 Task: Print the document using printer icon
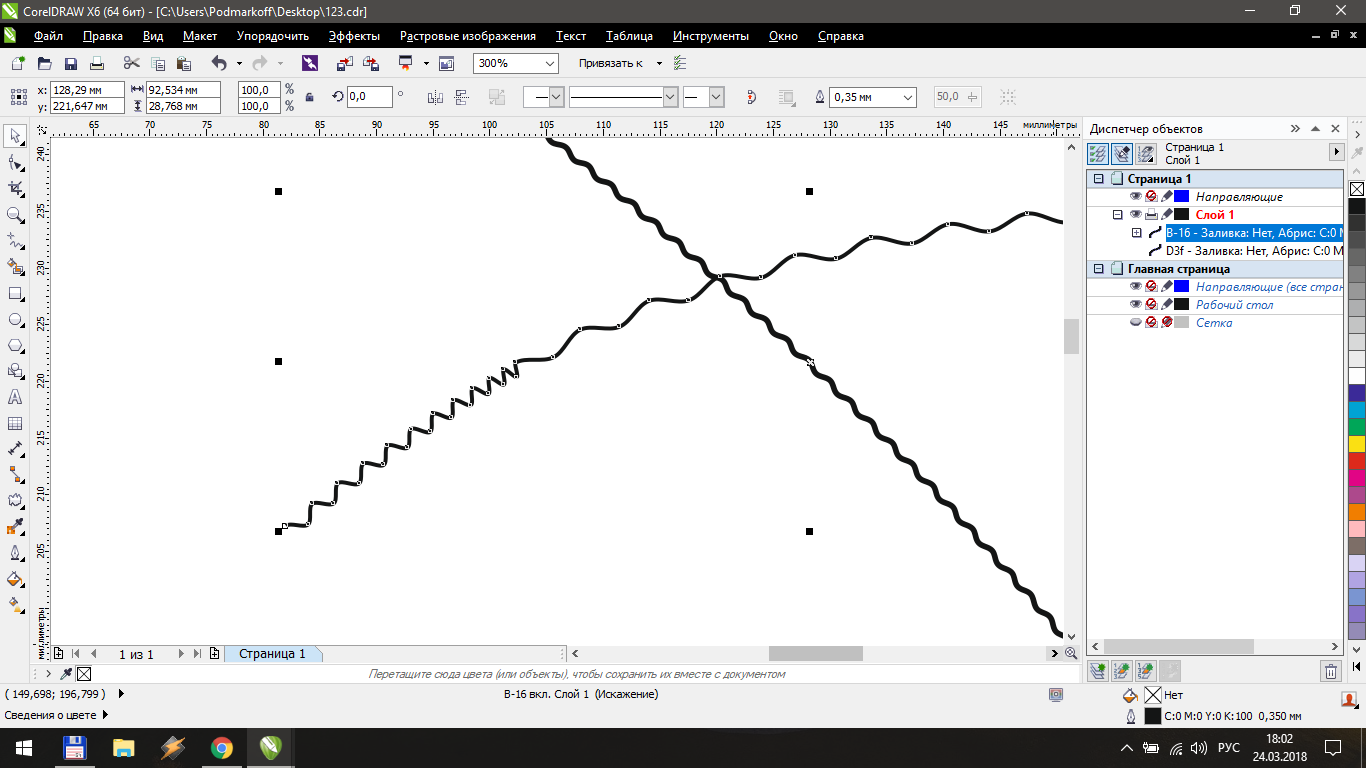[x=97, y=63]
